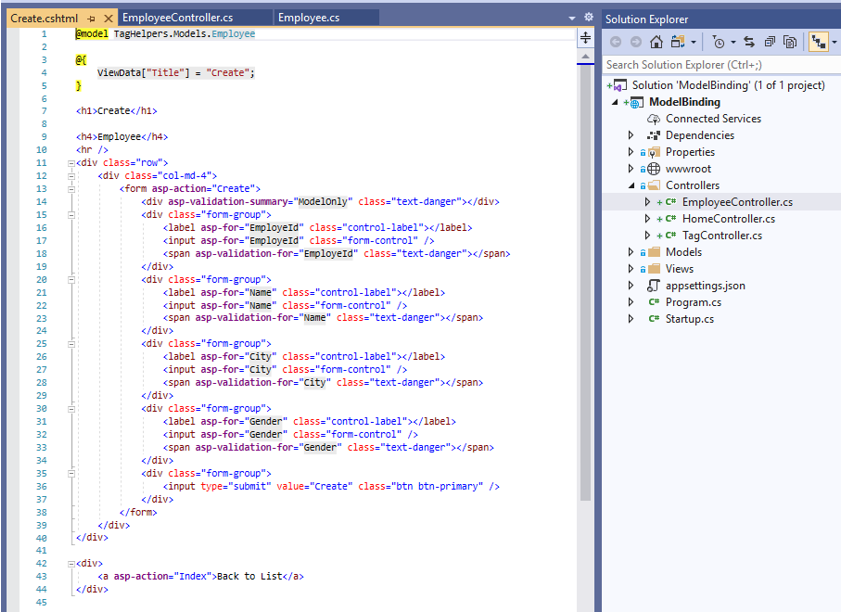The image size is (844, 613).
Task: Expand the Program.cs node
Action: (x=631, y=302)
